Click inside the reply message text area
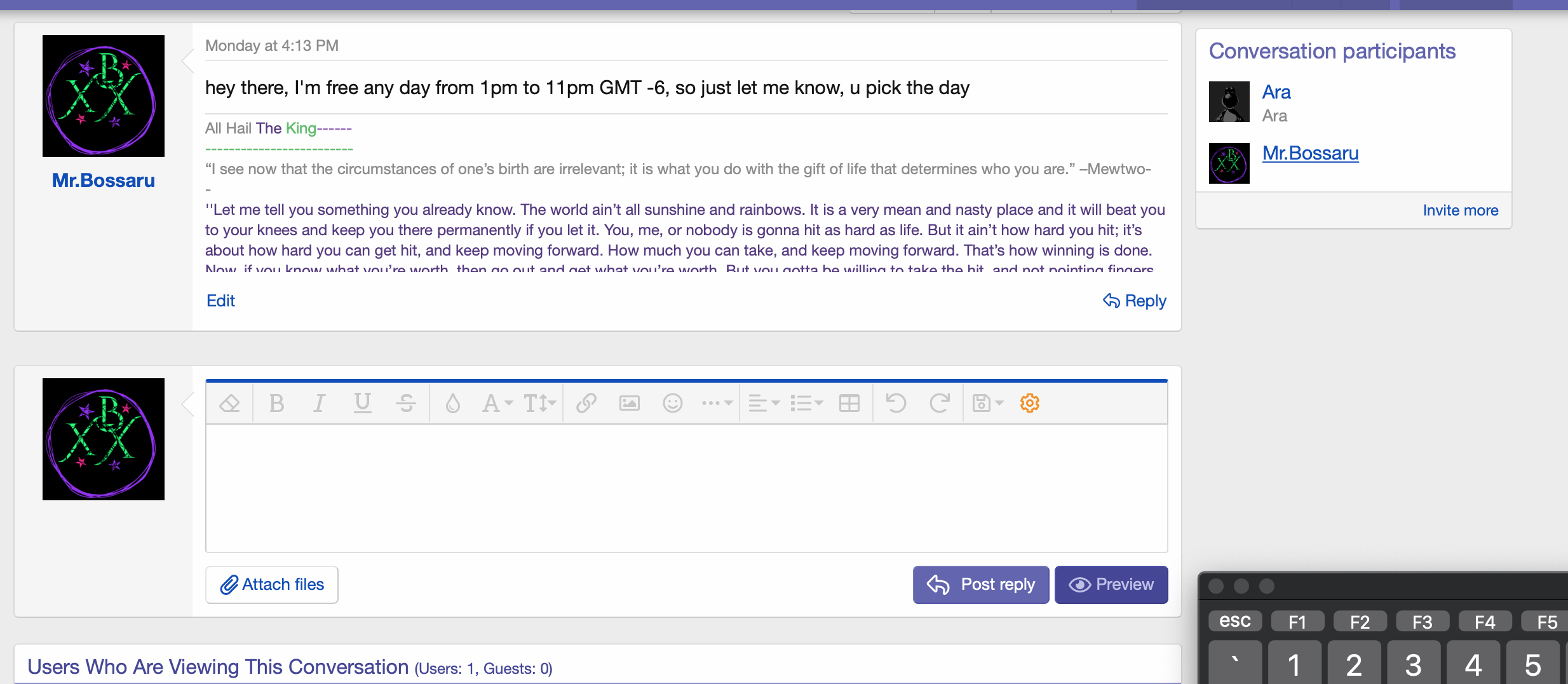This screenshot has width=1568, height=684. pyautogui.click(x=686, y=488)
